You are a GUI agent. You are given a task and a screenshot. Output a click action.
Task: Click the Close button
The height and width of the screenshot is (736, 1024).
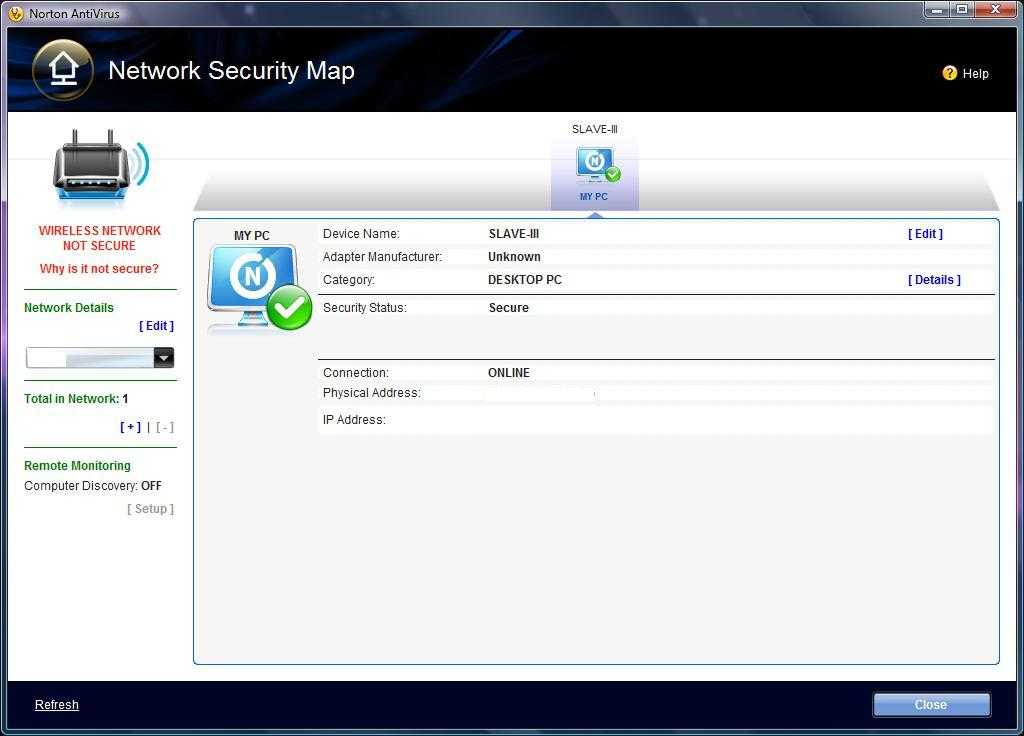click(931, 705)
